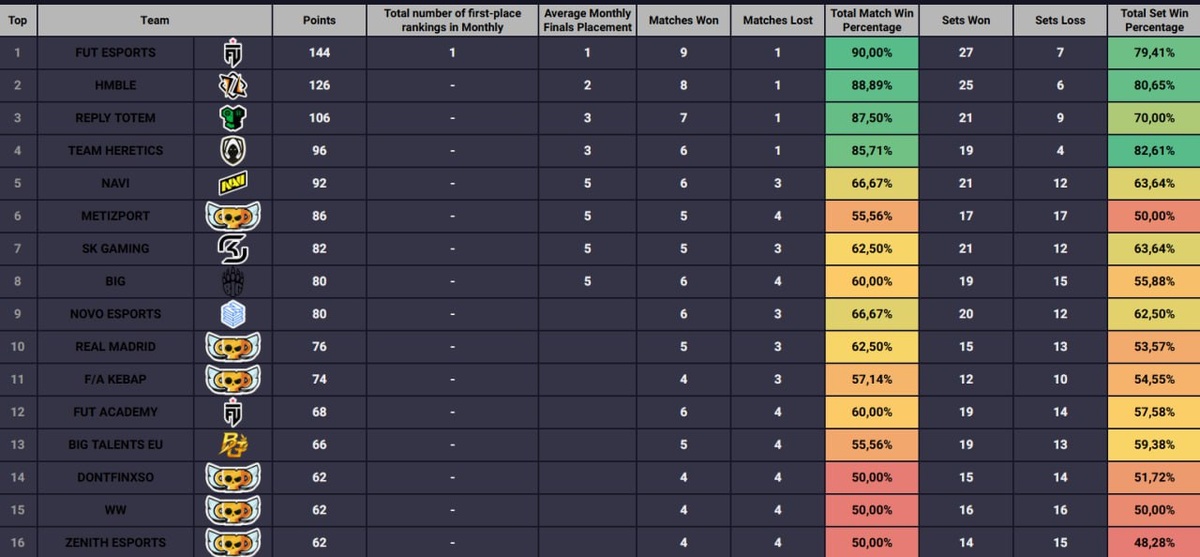Click the 82,61% set win cell
This screenshot has width=1200, height=557.
(1153, 151)
